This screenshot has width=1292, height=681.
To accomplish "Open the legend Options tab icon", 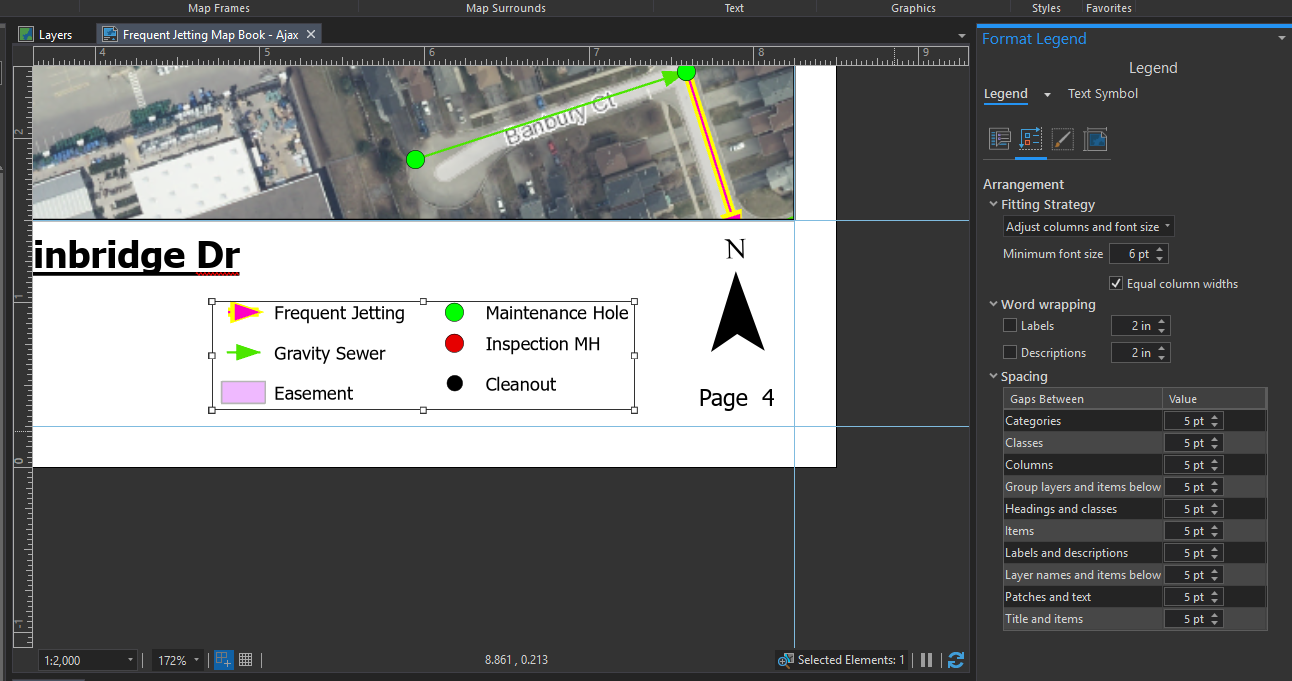I will click(999, 139).
